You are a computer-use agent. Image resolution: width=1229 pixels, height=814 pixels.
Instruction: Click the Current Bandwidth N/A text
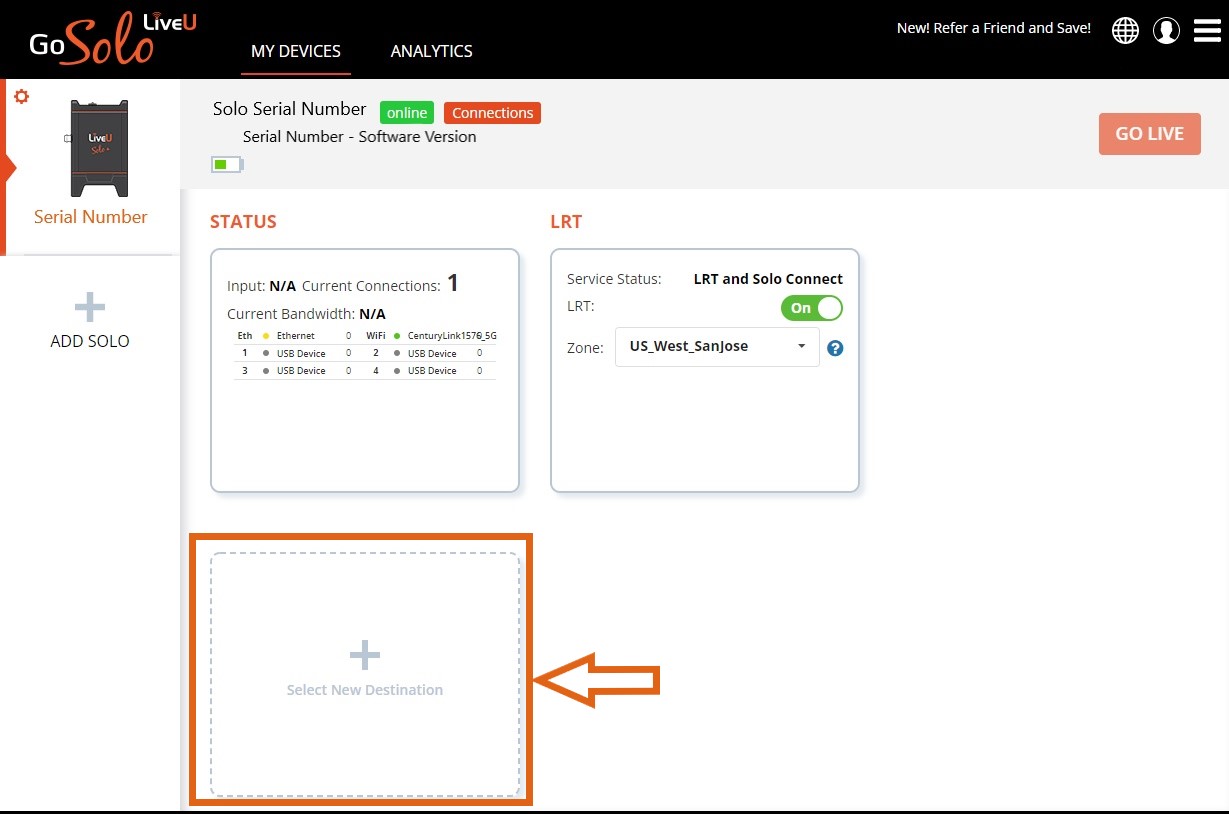[x=307, y=314]
